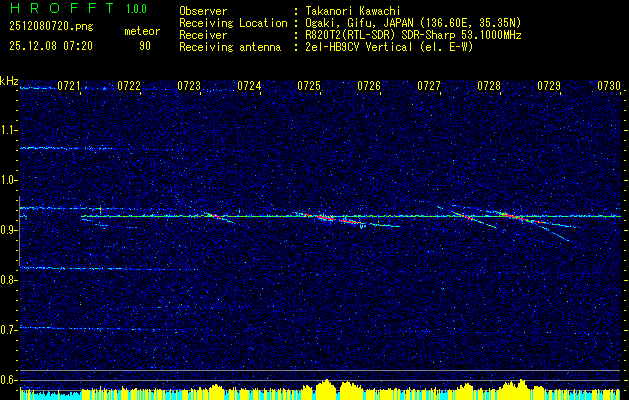Screen dimensions: 629x400
Task: Click the 2el-HB9CV Vertical antenna text
Action: click(389, 47)
